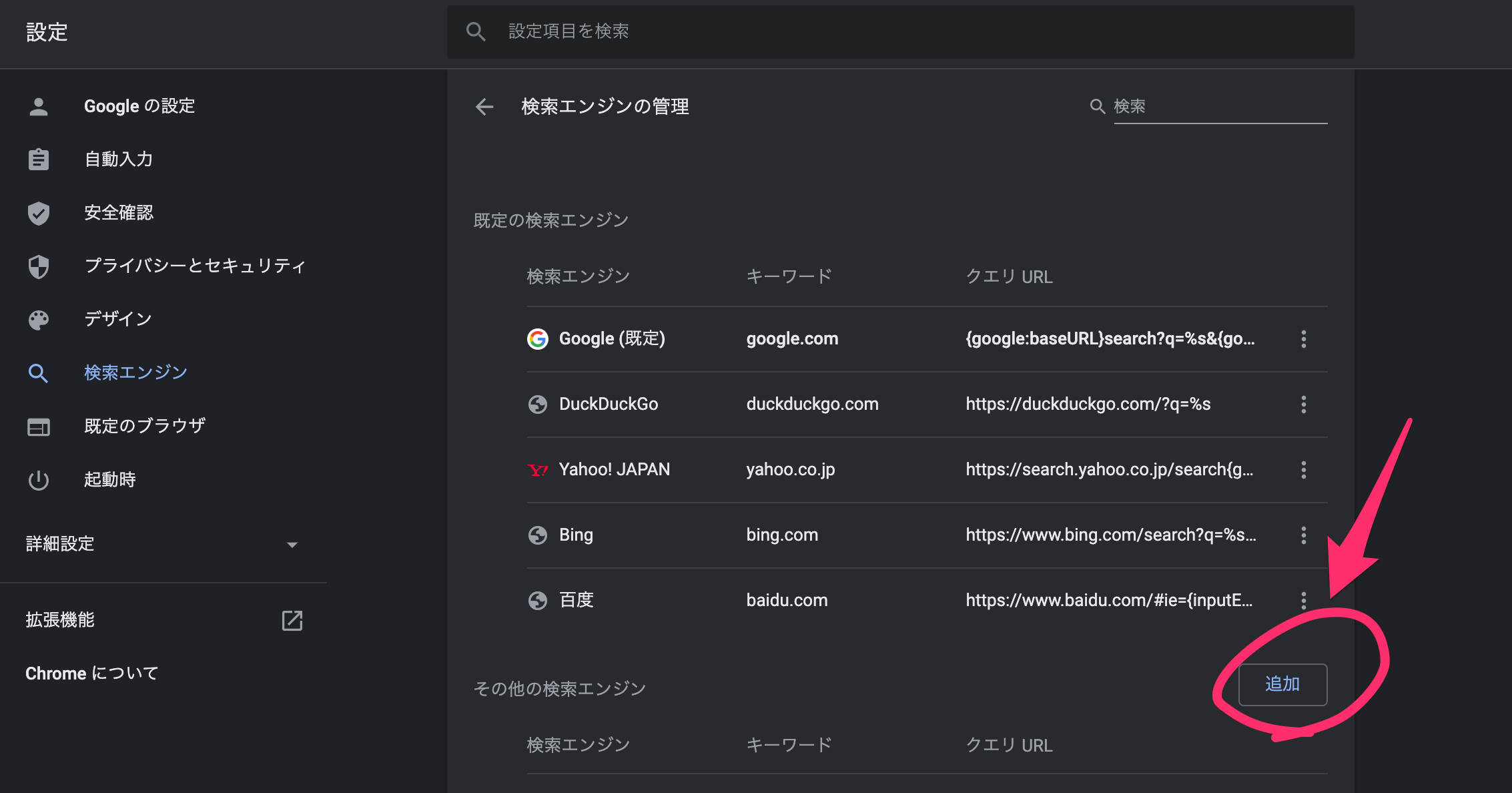Open the three-dot menu for DuckDuckGo
Viewport: 1512px width, 793px height.
pos(1303,405)
